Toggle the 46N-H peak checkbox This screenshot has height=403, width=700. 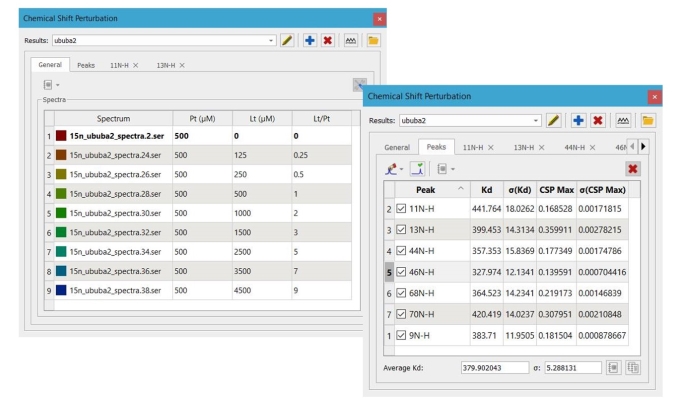(401, 271)
